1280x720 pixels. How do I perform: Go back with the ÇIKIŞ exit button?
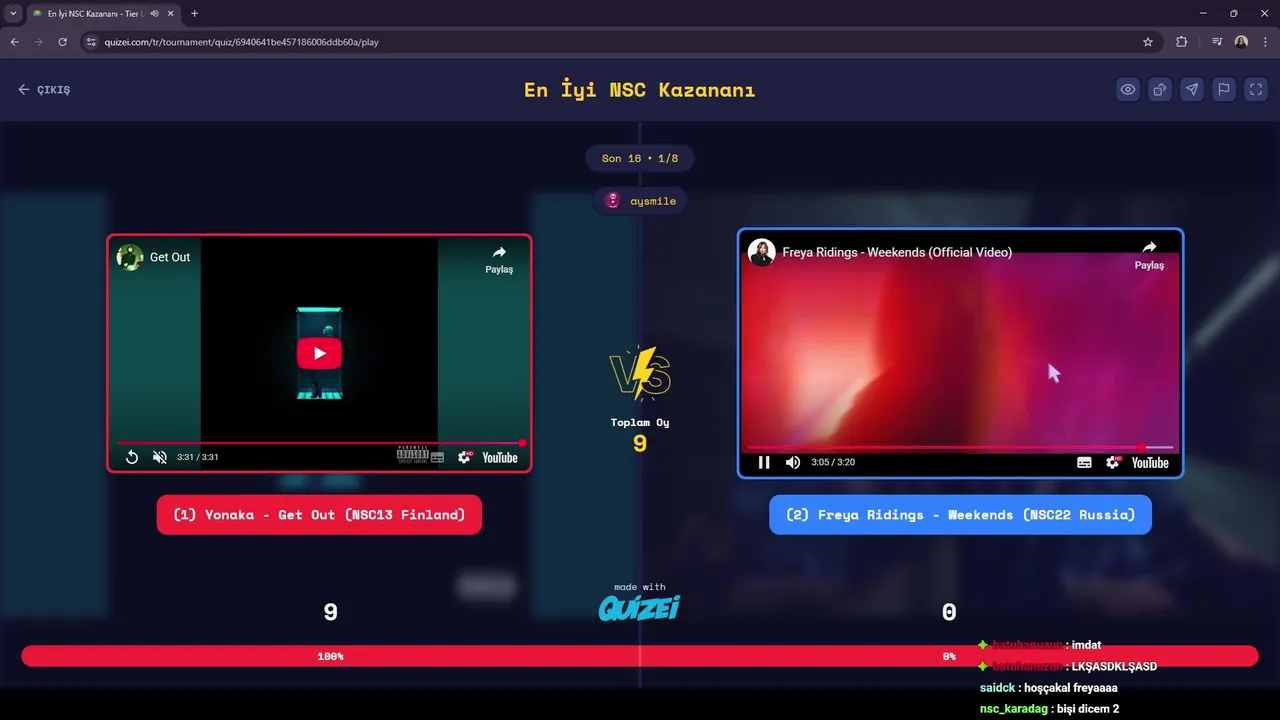pos(44,90)
